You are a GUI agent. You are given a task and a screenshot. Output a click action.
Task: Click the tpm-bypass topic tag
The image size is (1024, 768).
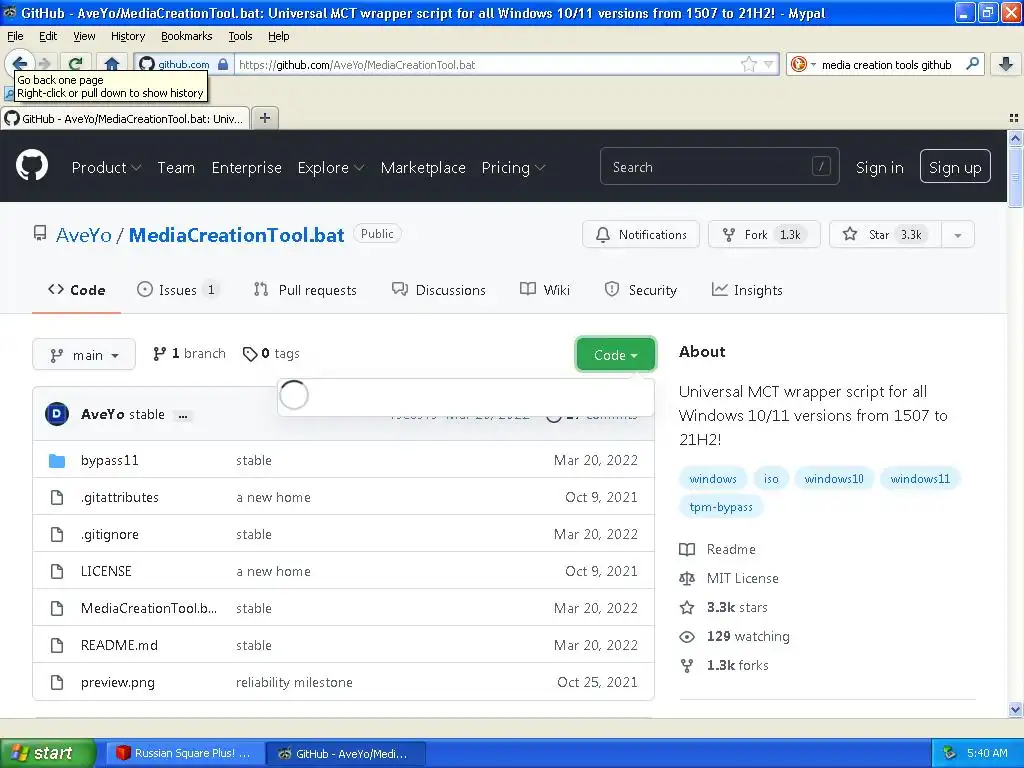click(x=721, y=507)
